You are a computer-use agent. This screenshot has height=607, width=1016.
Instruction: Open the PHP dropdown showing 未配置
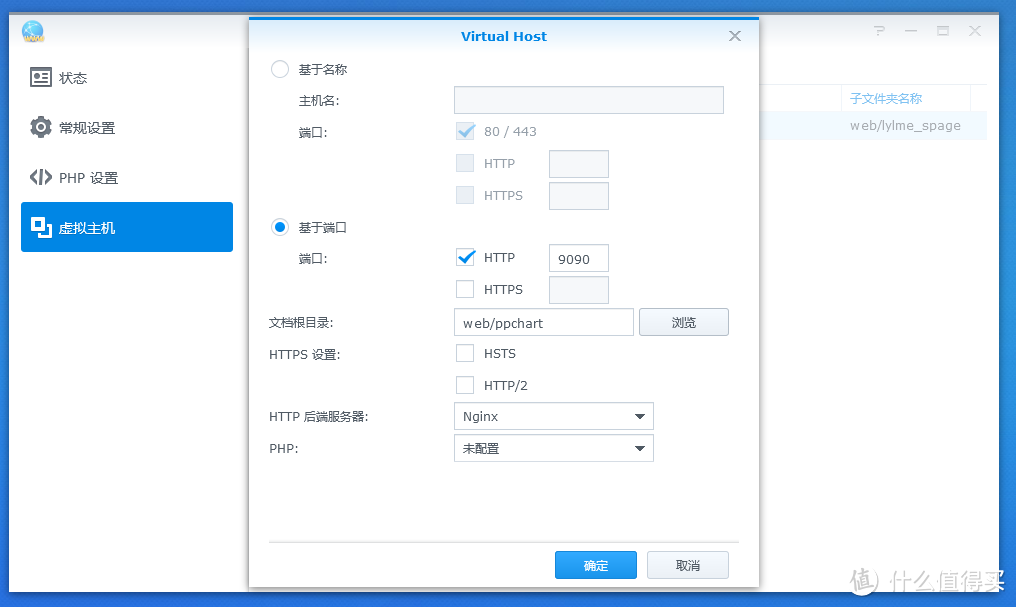coord(553,448)
